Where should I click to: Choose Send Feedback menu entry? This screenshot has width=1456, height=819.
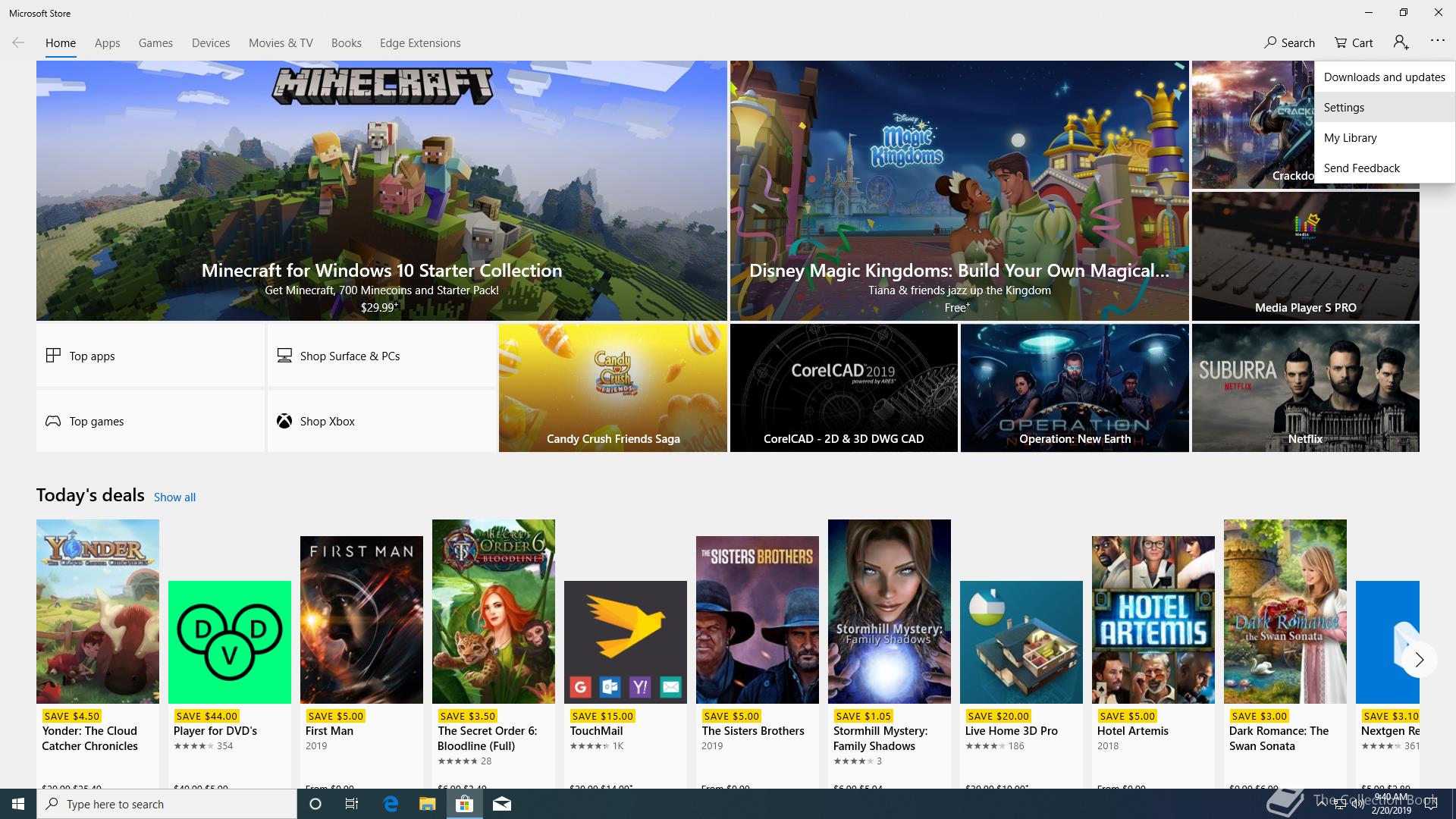coord(1385,168)
